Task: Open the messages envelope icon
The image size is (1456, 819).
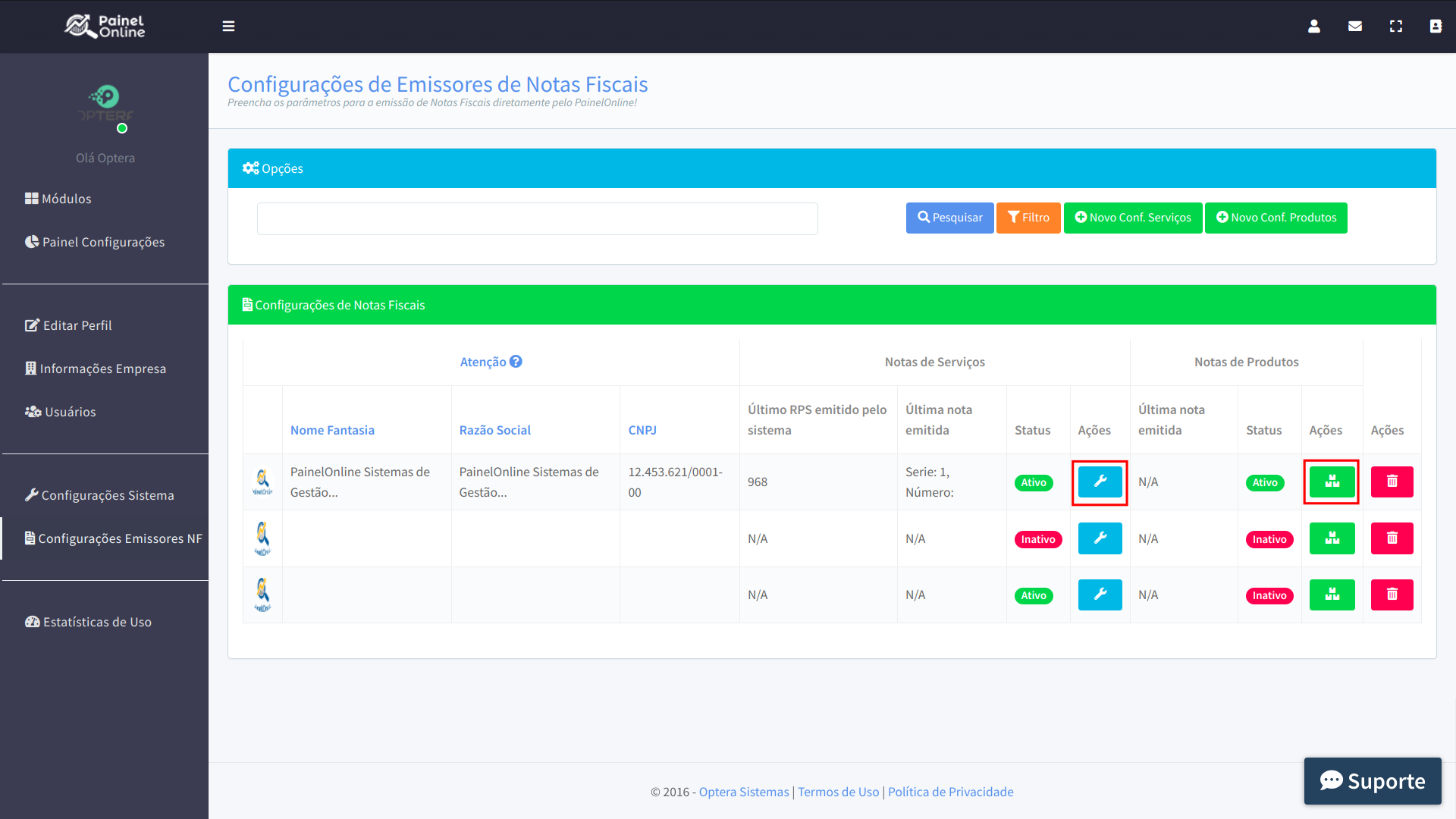Action: 1355,27
